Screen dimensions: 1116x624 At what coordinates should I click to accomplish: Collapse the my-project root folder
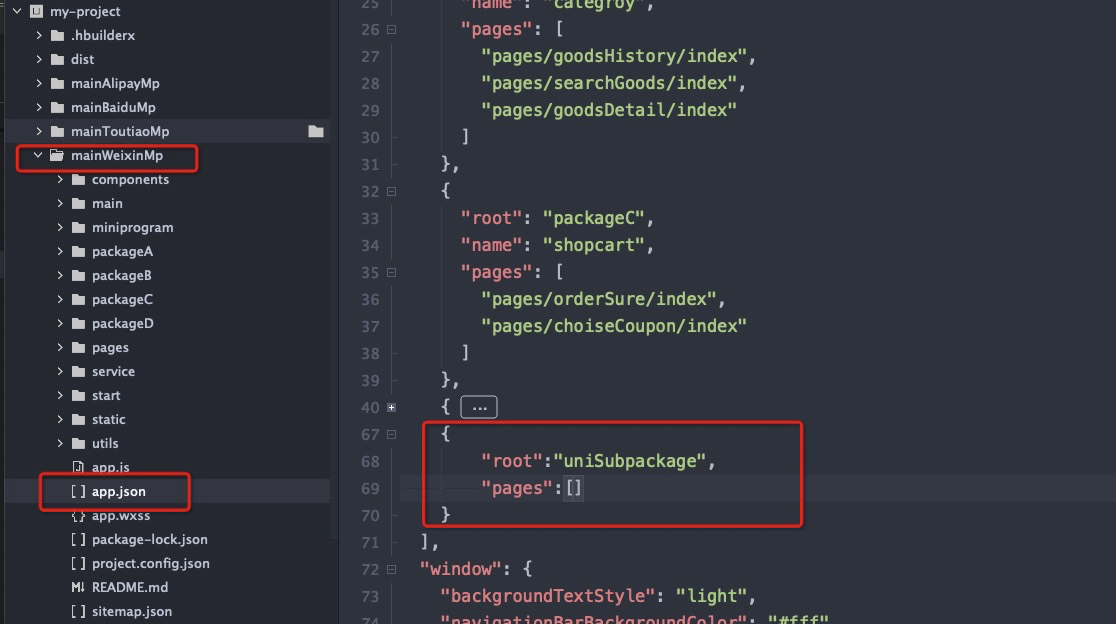pyautogui.click(x=17, y=11)
